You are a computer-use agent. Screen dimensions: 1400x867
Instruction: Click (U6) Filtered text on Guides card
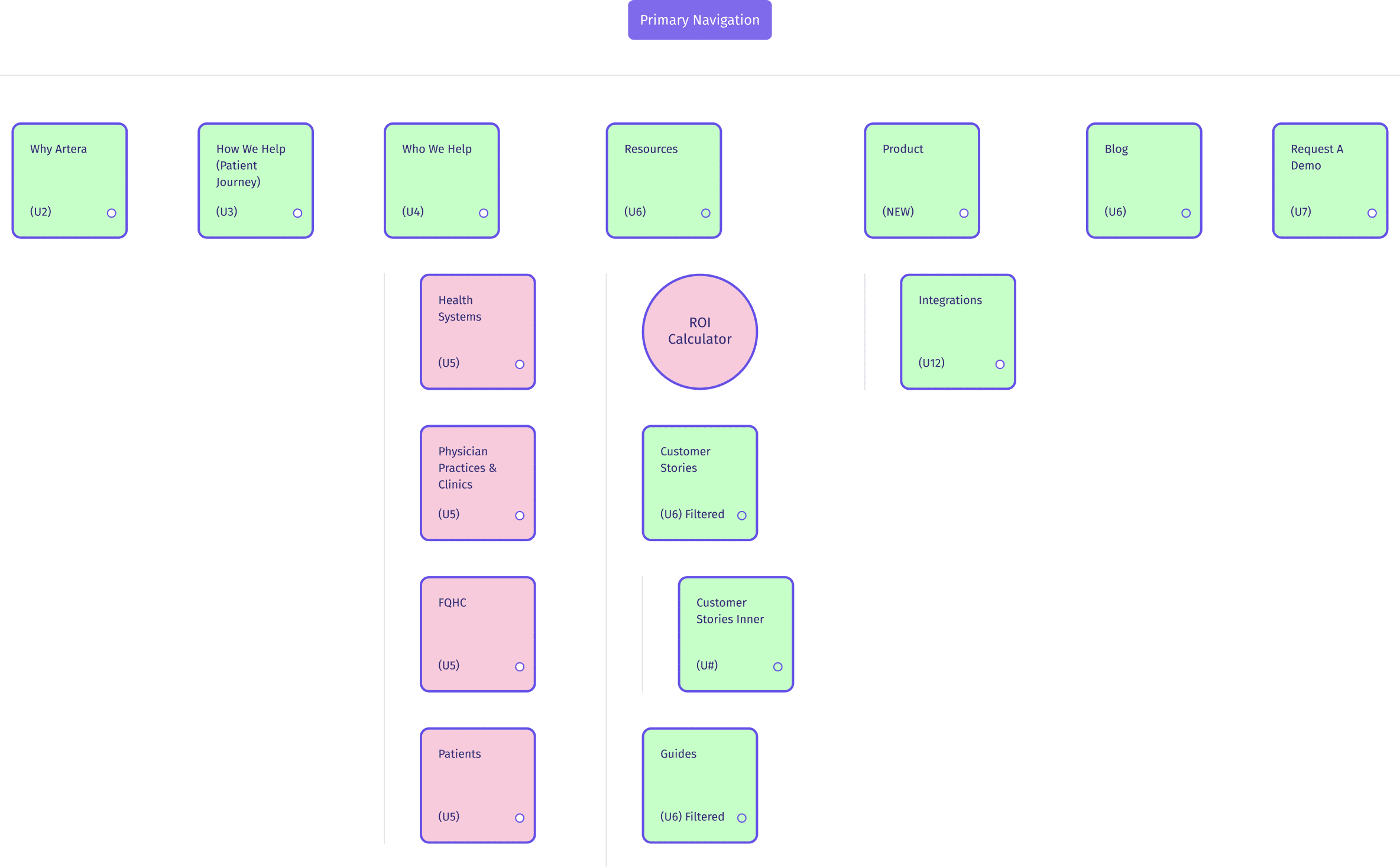click(692, 817)
